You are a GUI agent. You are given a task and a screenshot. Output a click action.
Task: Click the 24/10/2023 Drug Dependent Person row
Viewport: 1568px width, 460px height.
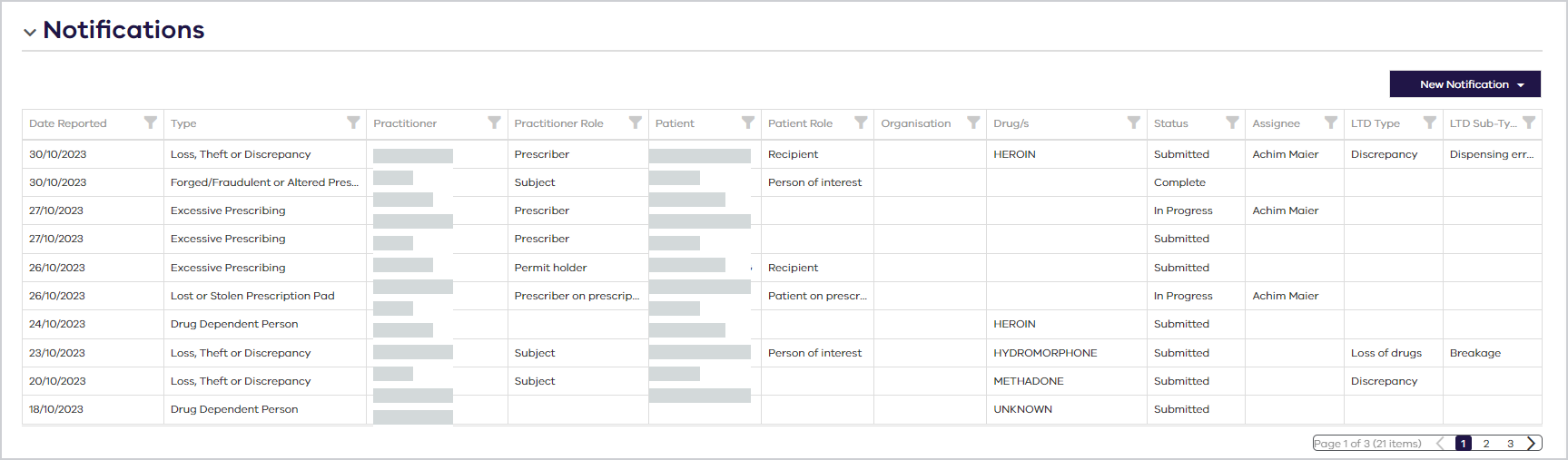click(782, 324)
